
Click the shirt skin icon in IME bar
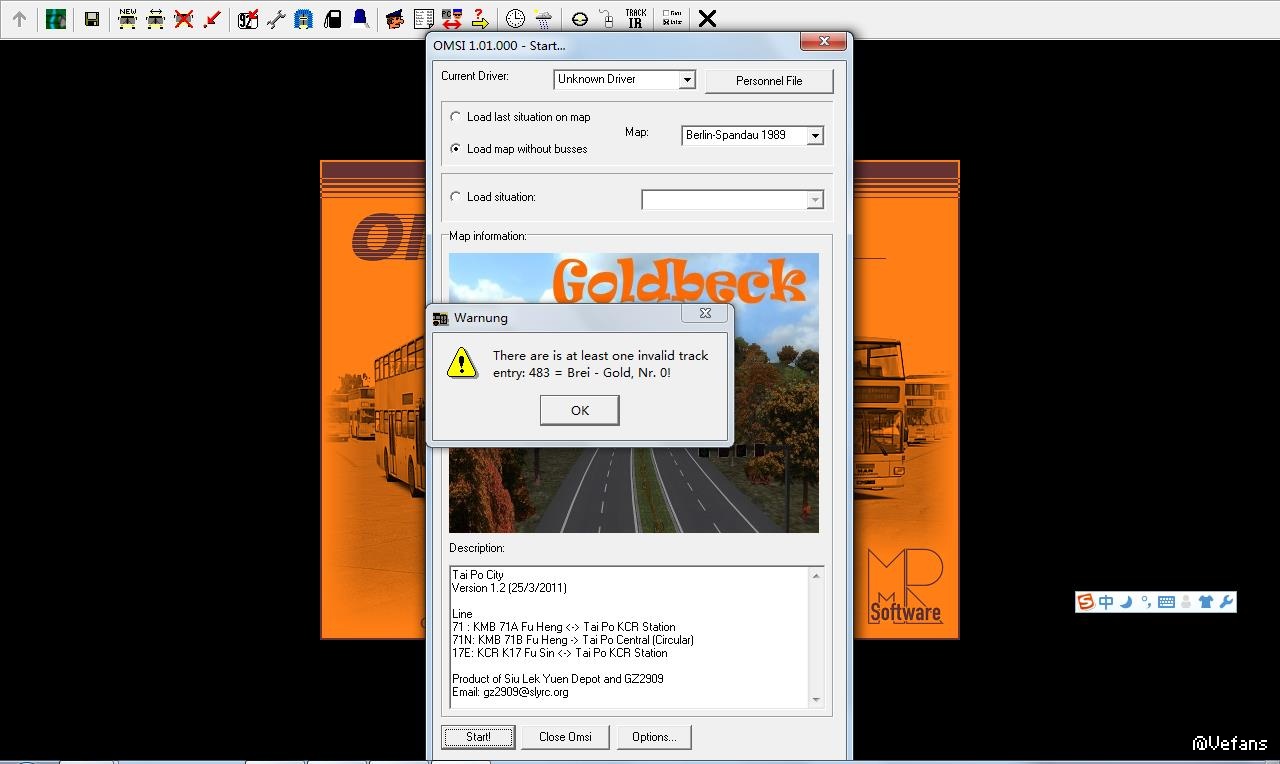(1206, 602)
